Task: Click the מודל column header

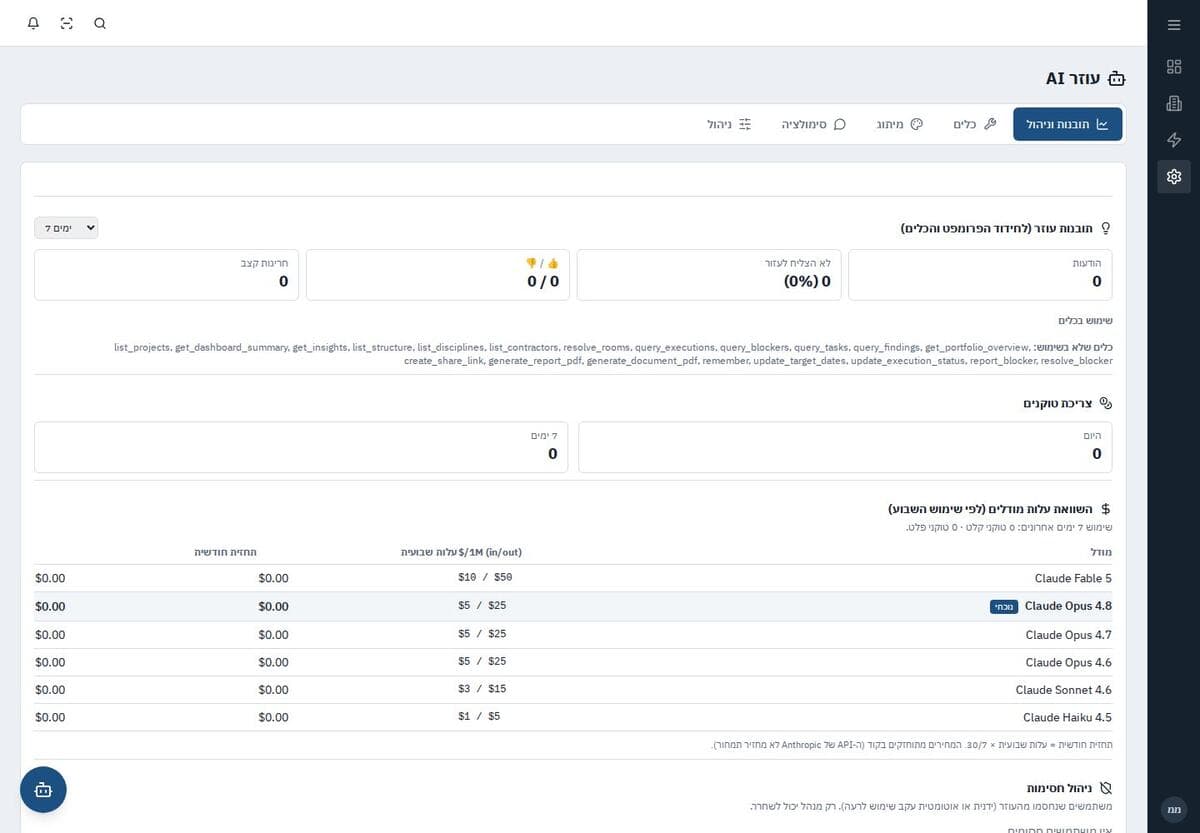Action: click(1100, 552)
